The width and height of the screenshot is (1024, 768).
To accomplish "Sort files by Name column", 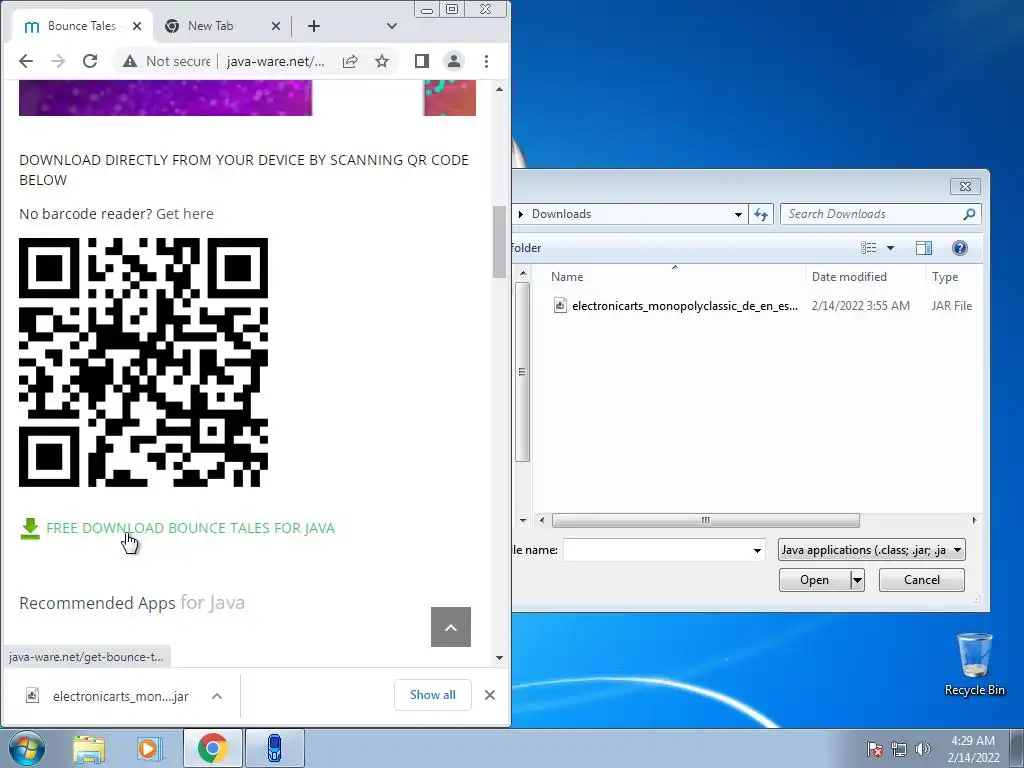I will [675, 277].
